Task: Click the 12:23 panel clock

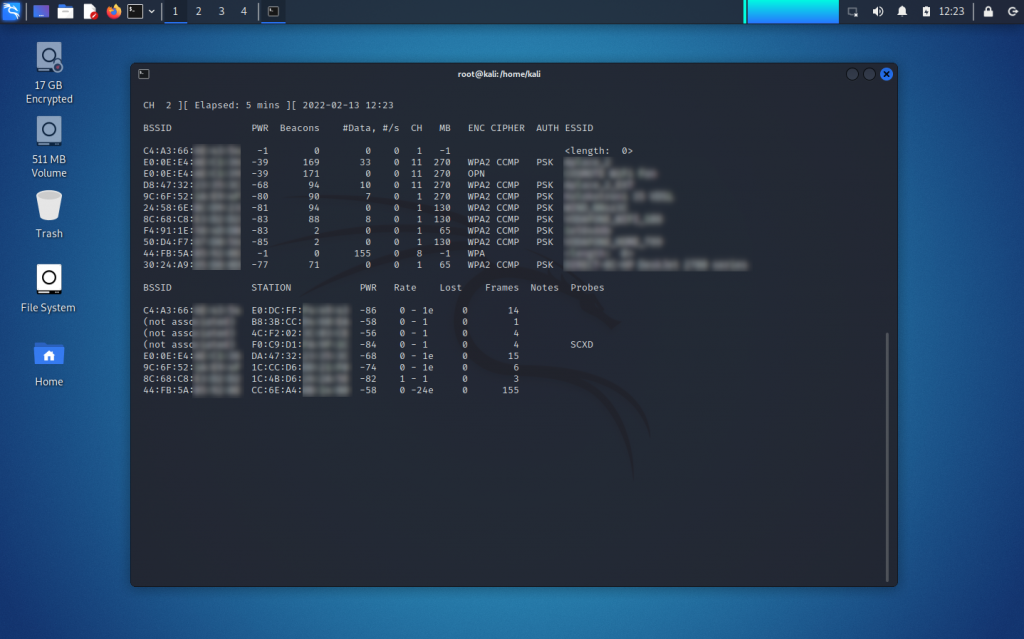Action: 952,12
